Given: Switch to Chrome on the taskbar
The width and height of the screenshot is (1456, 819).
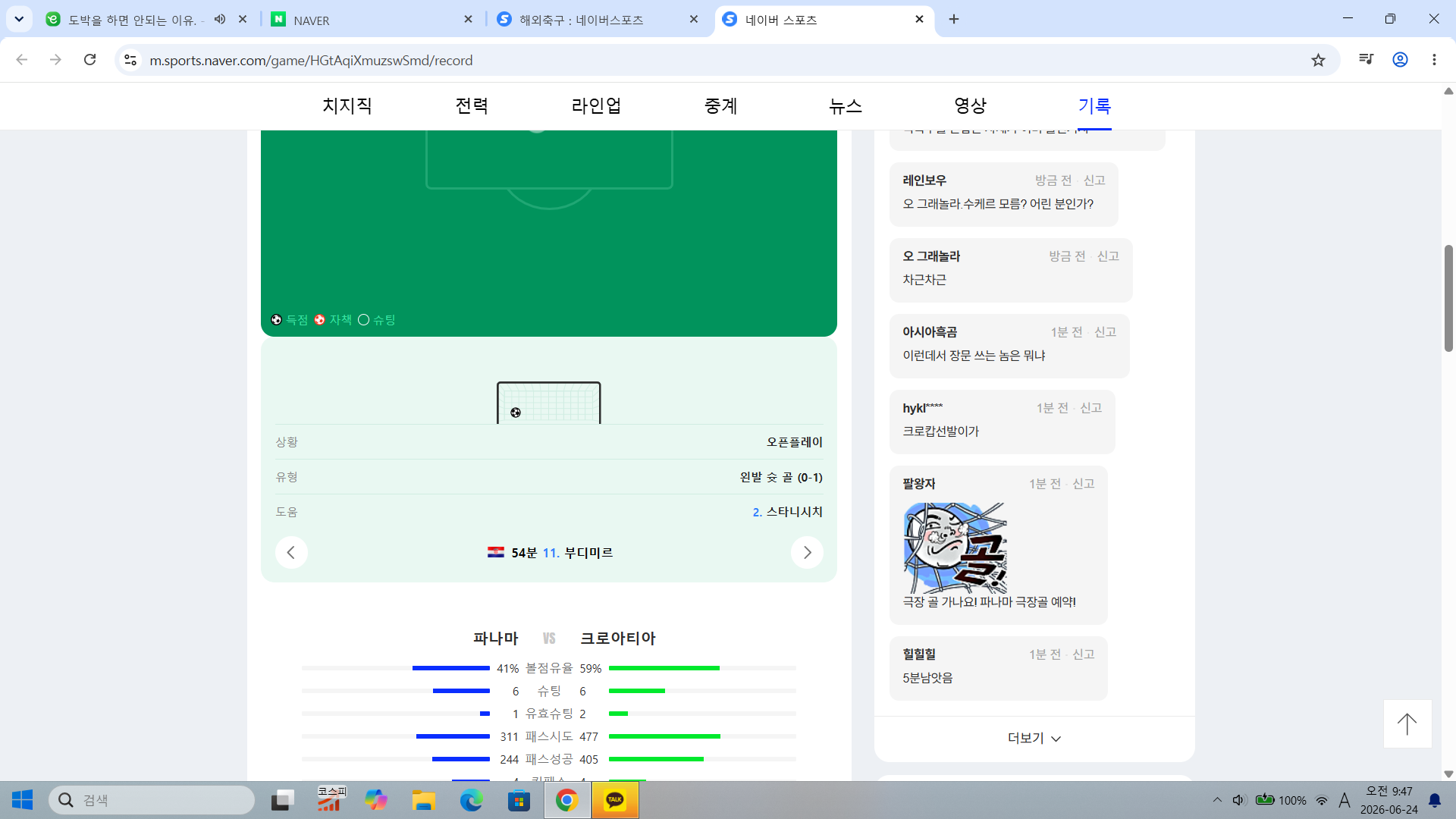Looking at the screenshot, I should point(566,800).
